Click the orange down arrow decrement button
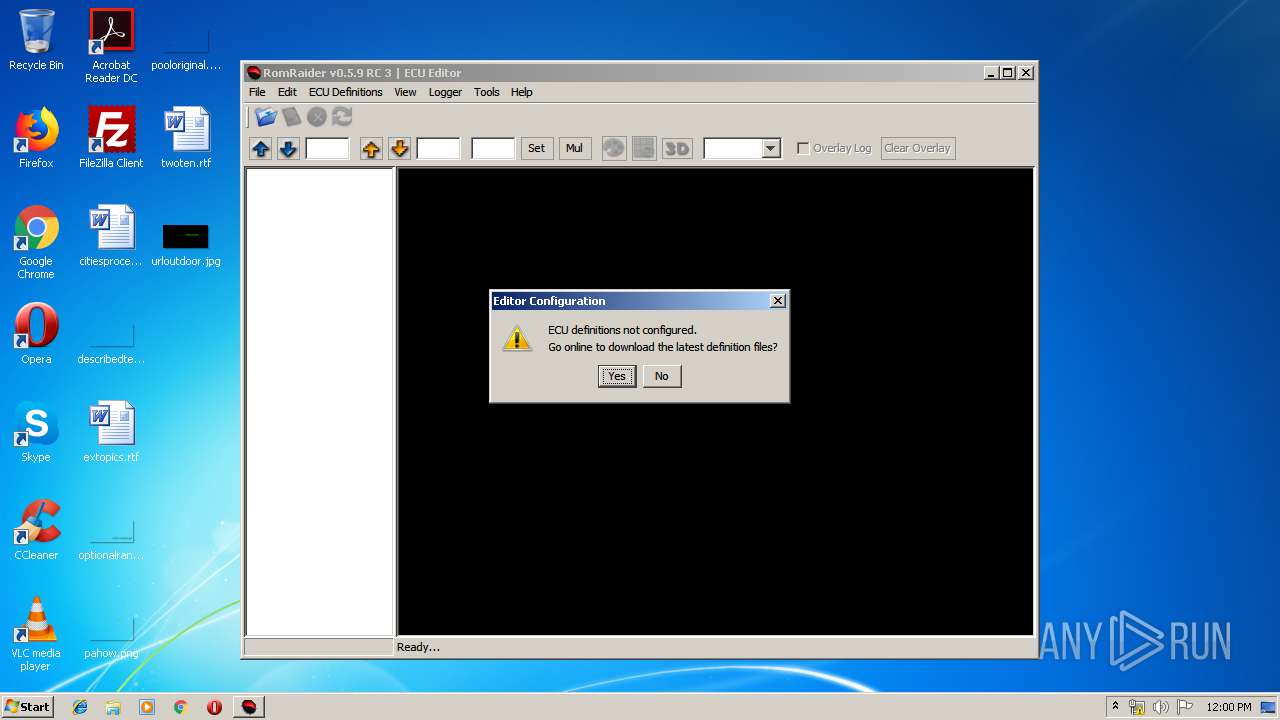Screen dimensions: 1280x720 tap(399, 148)
